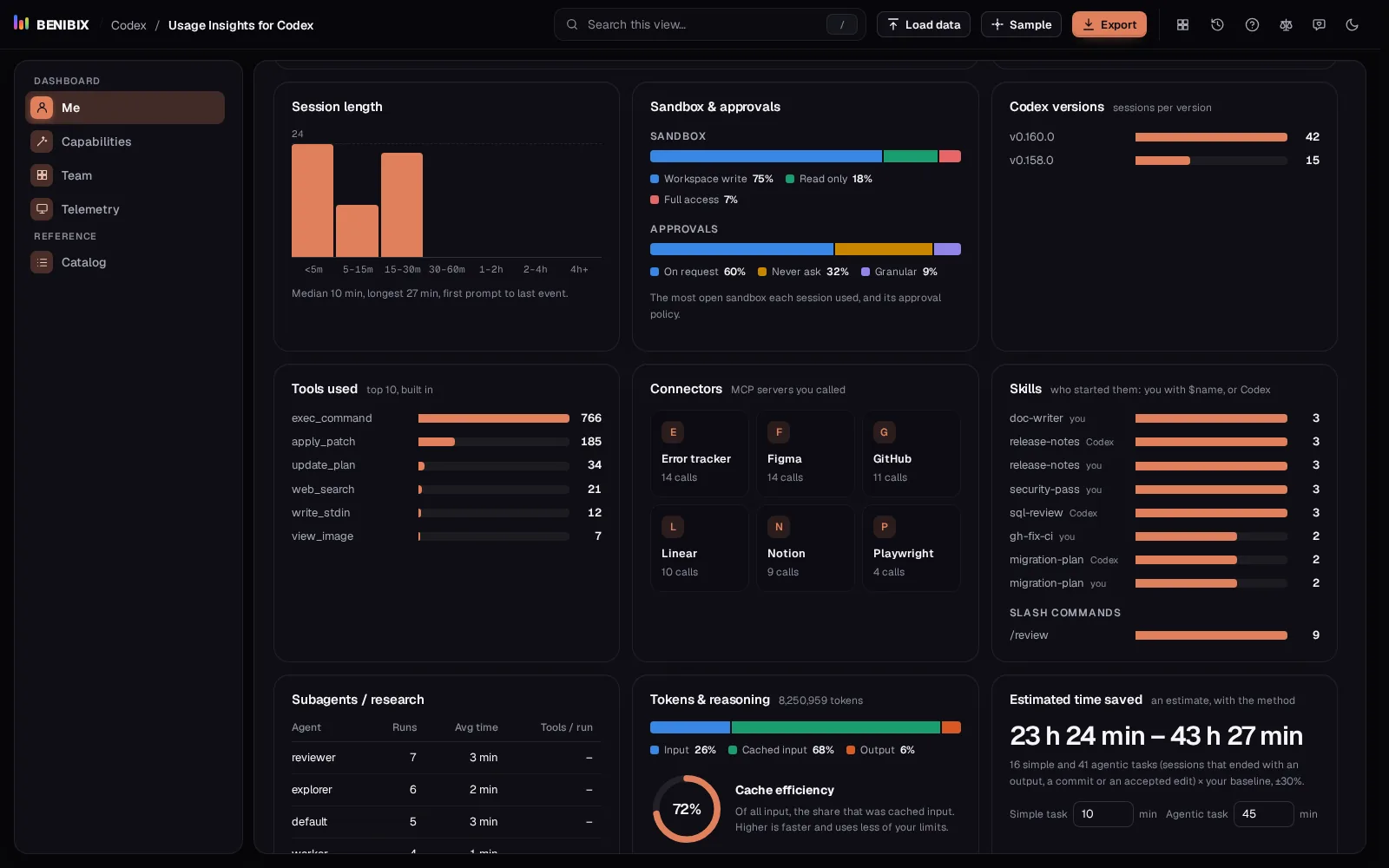Viewport: 1389px width, 868px height.
Task: Go to Capabilities in sidebar
Action: 125,141
